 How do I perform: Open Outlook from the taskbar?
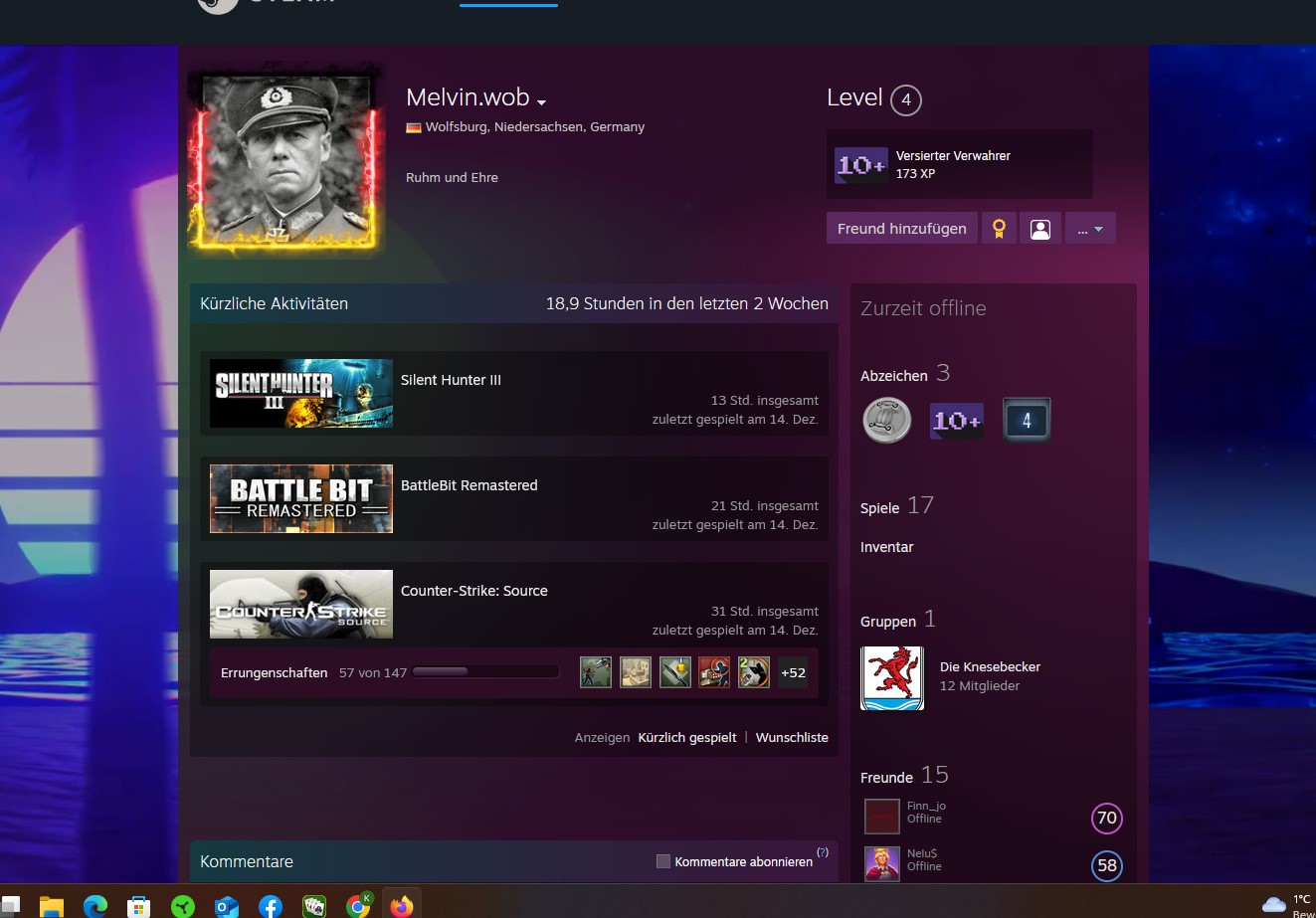point(227,906)
